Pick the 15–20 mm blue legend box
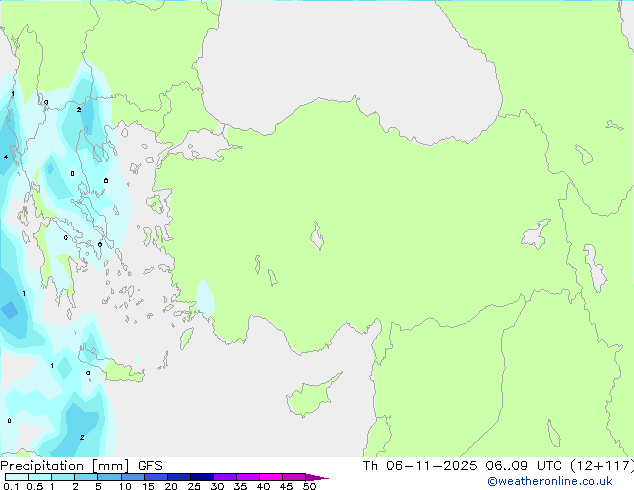Image resolution: width=634 pixels, height=490 pixels. click(156, 477)
